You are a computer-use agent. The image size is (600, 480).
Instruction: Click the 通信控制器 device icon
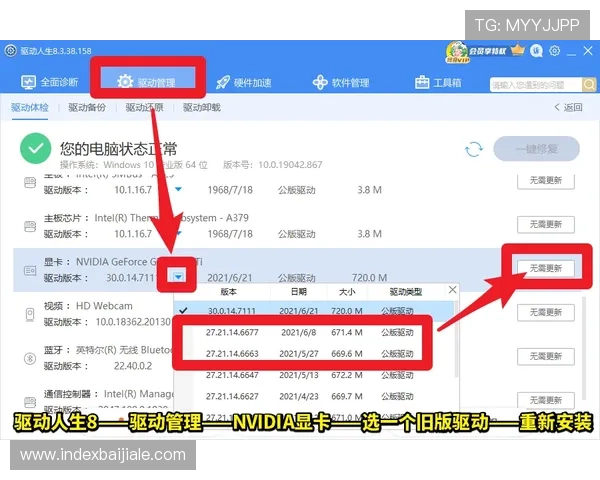pos(30,402)
